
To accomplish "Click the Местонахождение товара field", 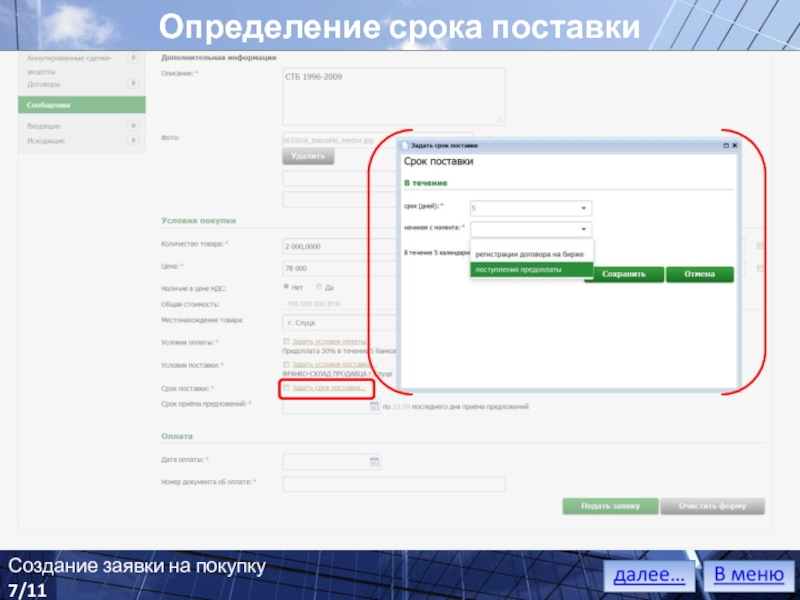I will tap(339, 322).
